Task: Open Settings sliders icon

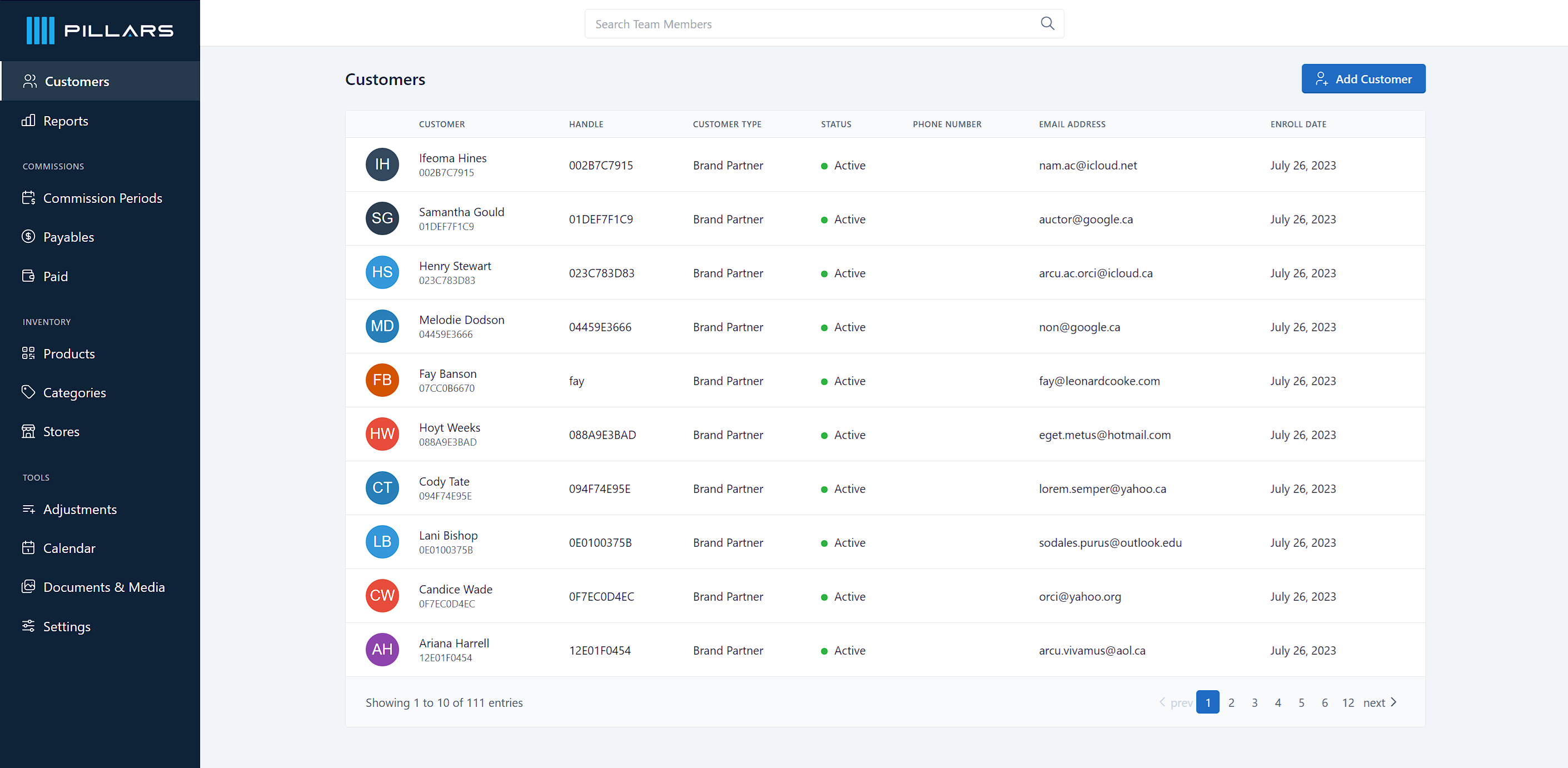Action: 28,626
